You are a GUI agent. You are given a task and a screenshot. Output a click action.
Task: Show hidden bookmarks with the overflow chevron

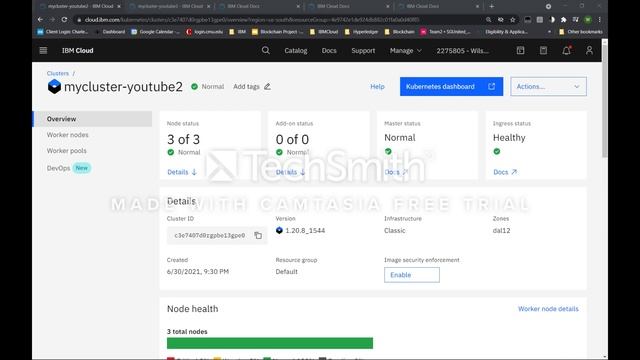tap(549, 32)
